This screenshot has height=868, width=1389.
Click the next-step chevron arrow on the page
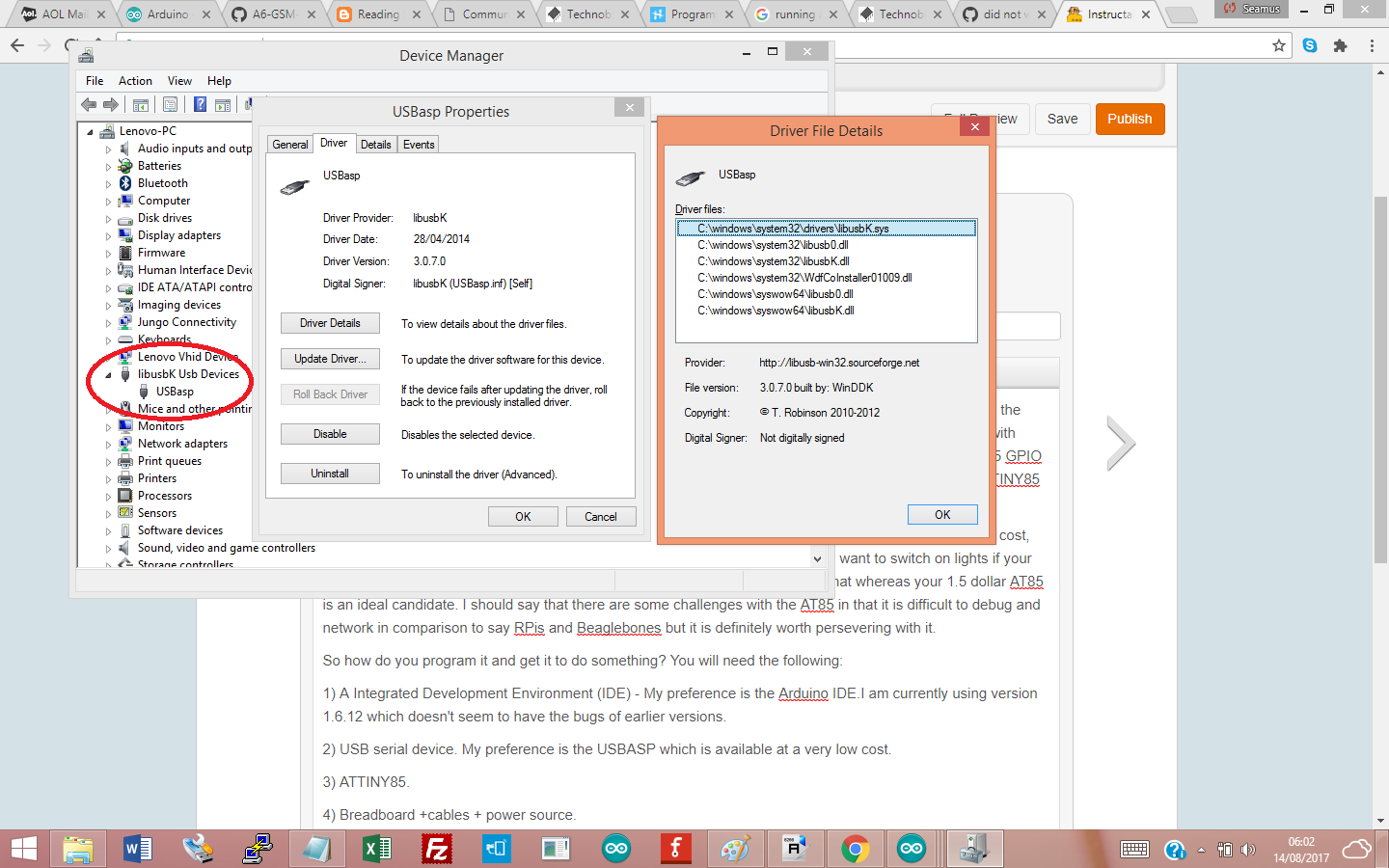[x=1121, y=444]
